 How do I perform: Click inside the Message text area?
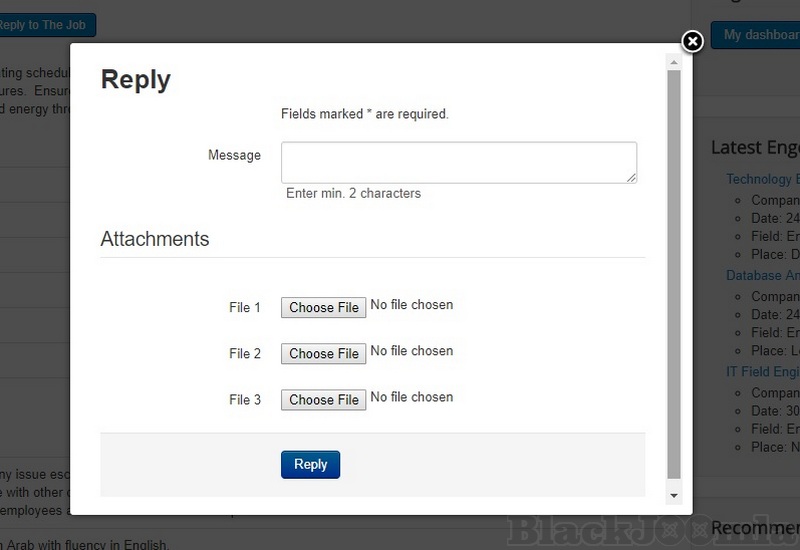click(458, 162)
